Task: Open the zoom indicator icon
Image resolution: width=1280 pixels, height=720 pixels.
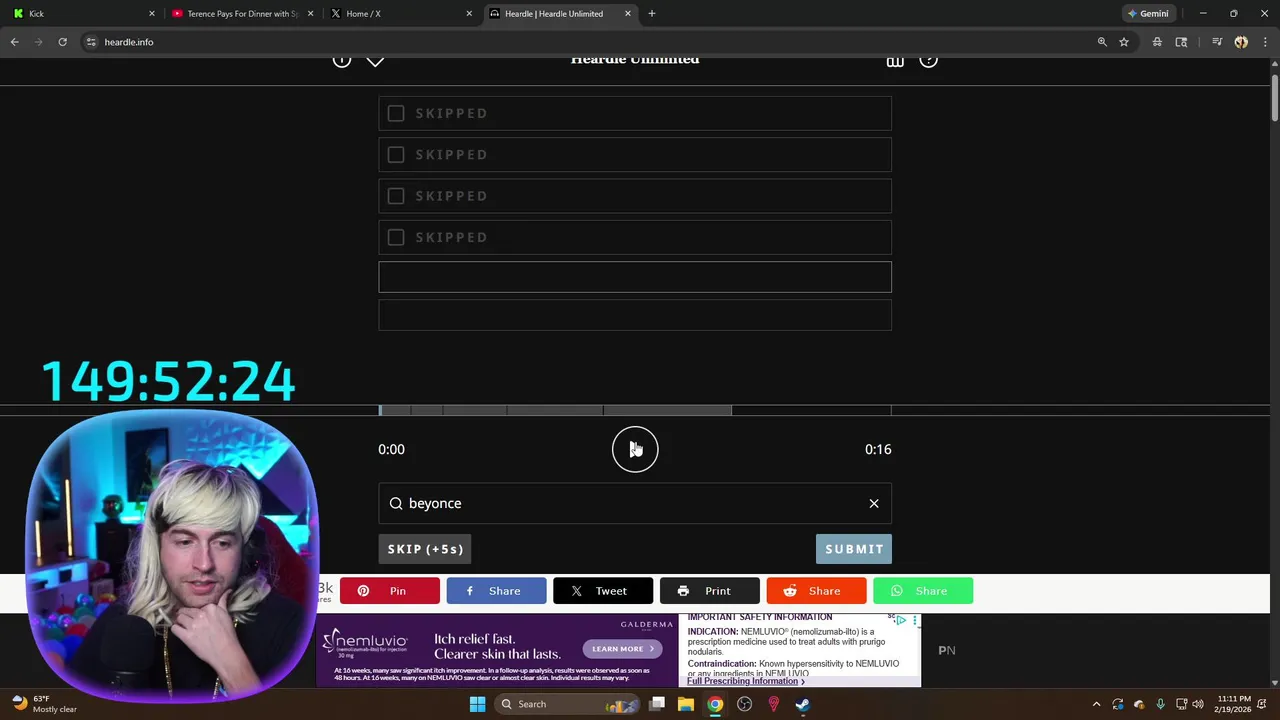Action: tap(1102, 42)
